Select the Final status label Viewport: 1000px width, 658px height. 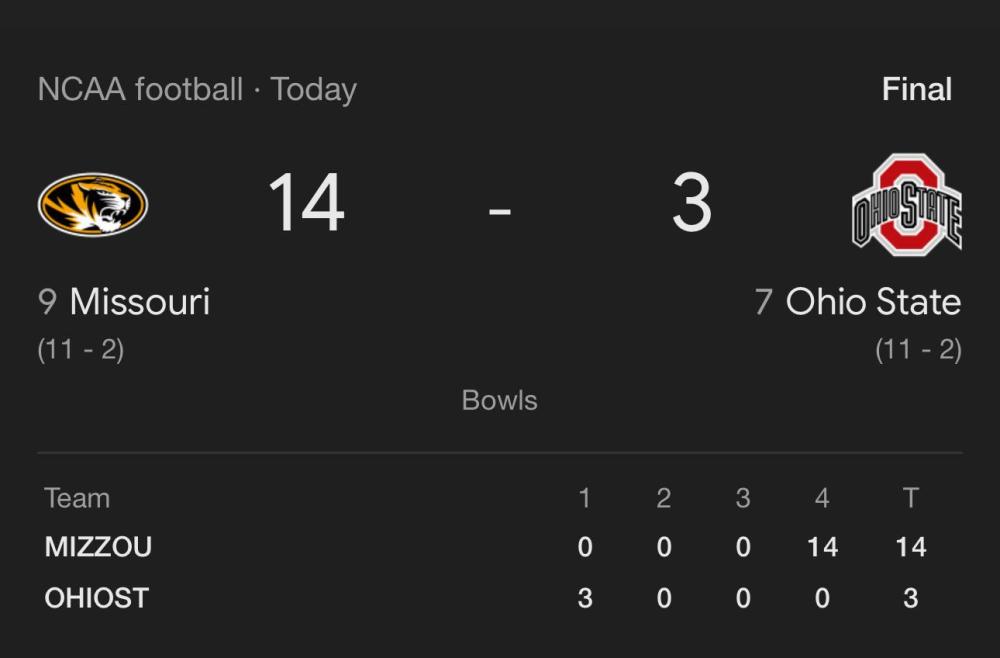click(916, 89)
